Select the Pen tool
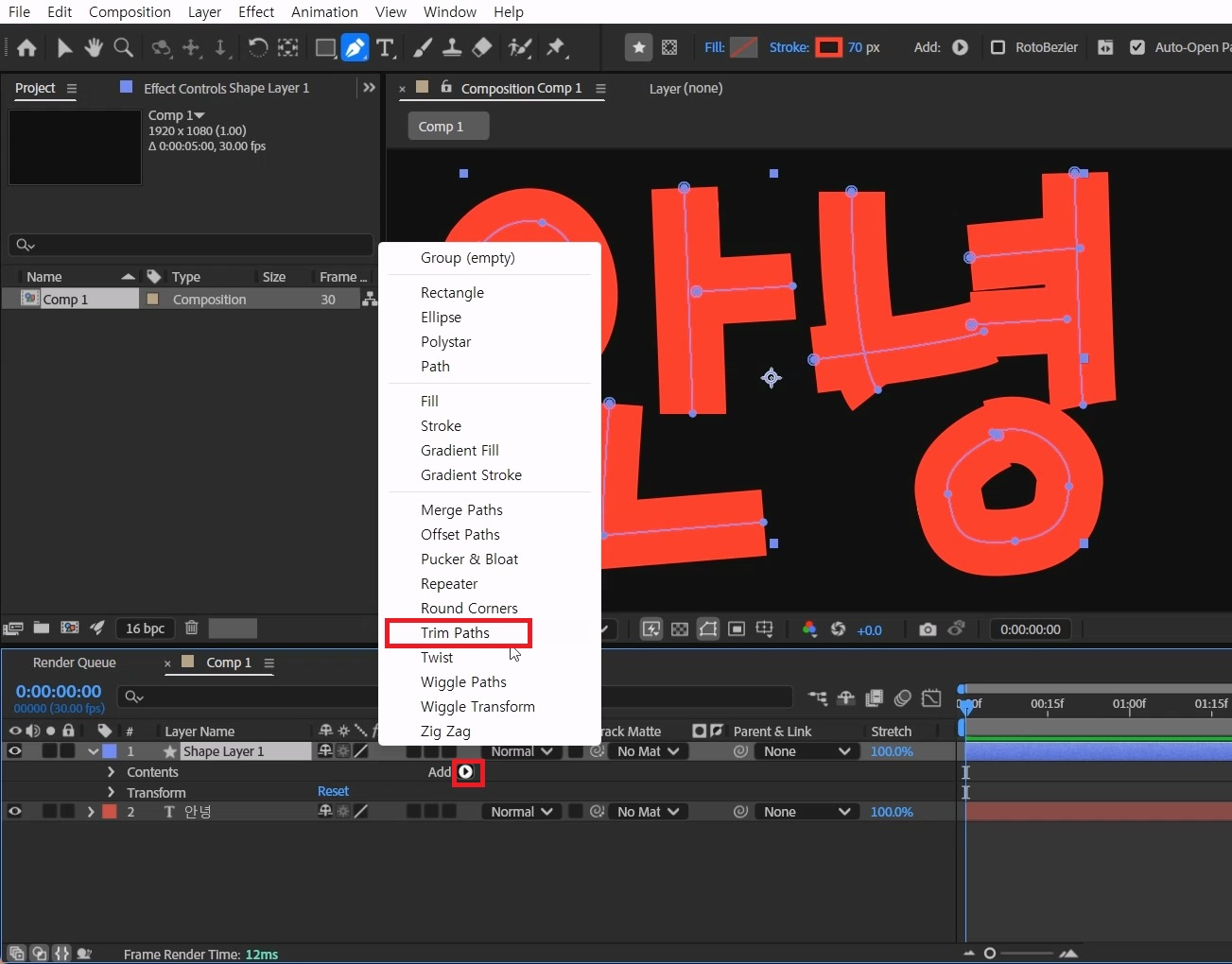This screenshot has height=964, width=1232. [x=355, y=47]
